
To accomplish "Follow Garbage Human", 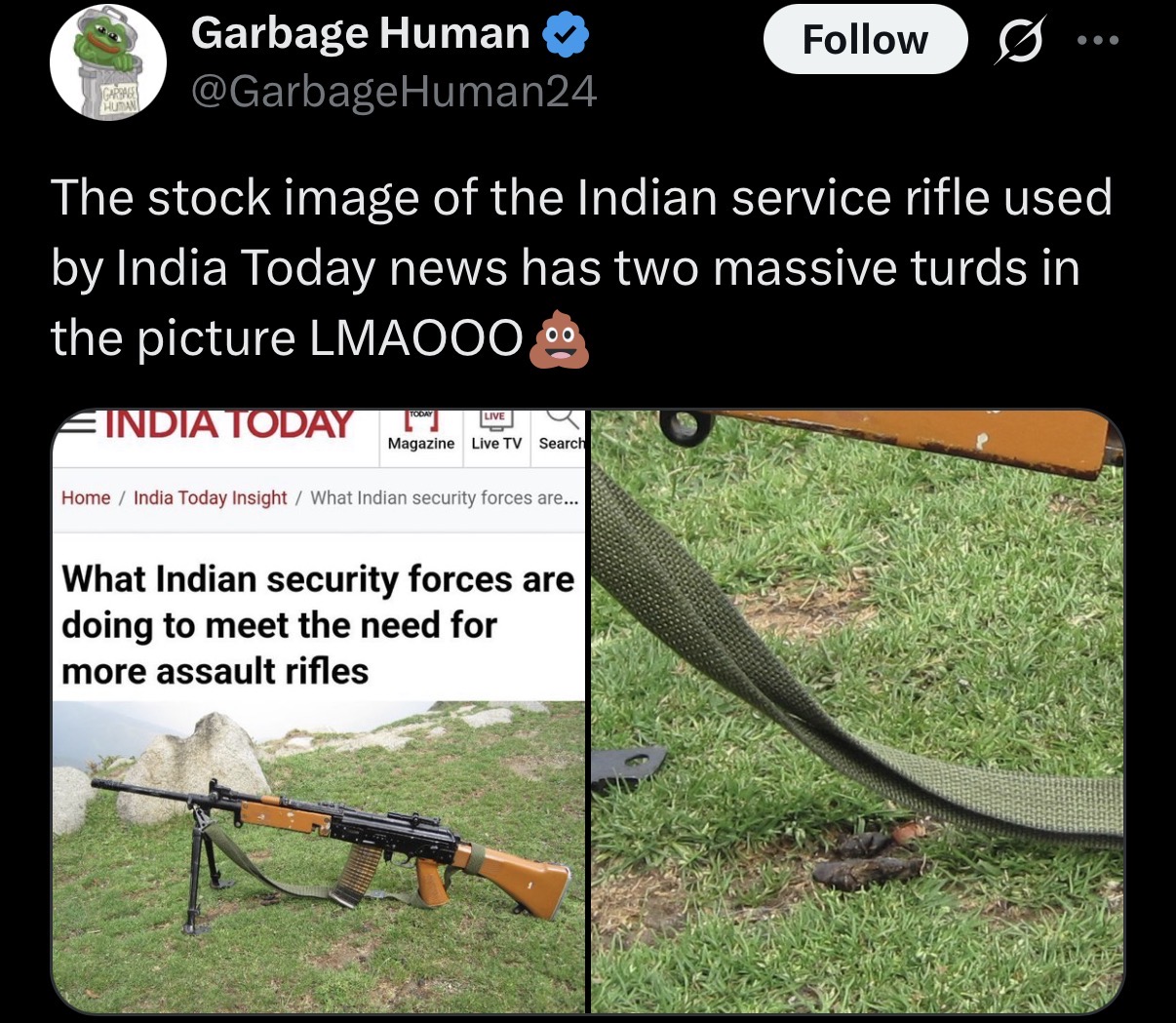I will click(865, 40).
